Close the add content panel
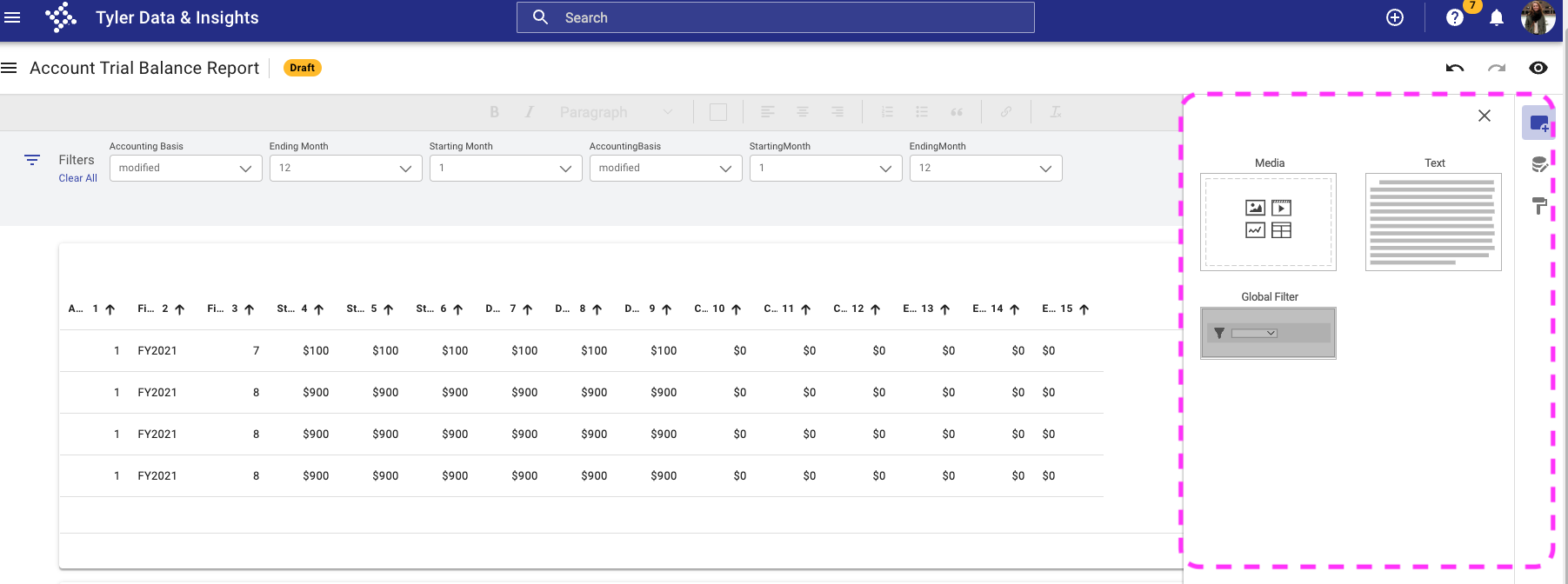 [1485, 116]
